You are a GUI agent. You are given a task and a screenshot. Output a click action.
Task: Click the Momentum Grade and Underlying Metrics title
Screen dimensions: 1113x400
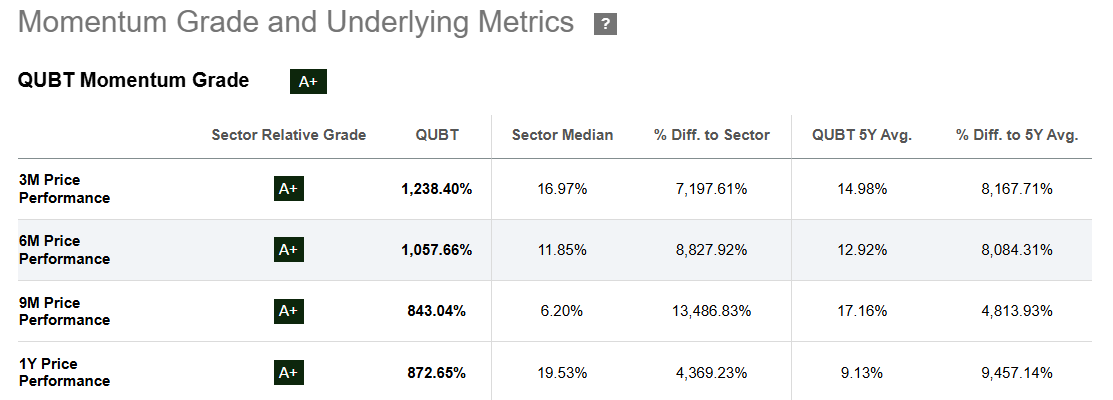(296, 23)
